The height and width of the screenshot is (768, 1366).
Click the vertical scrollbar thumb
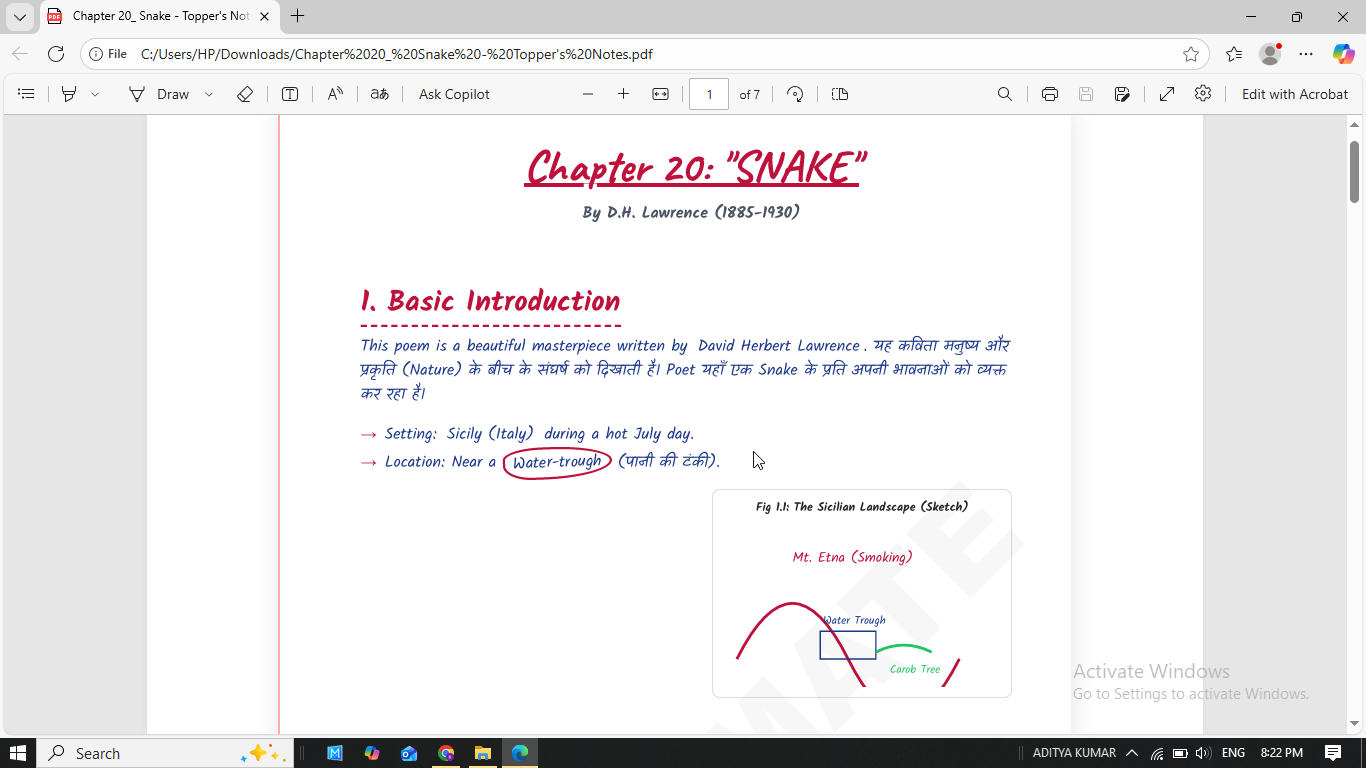pyautogui.click(x=1354, y=171)
